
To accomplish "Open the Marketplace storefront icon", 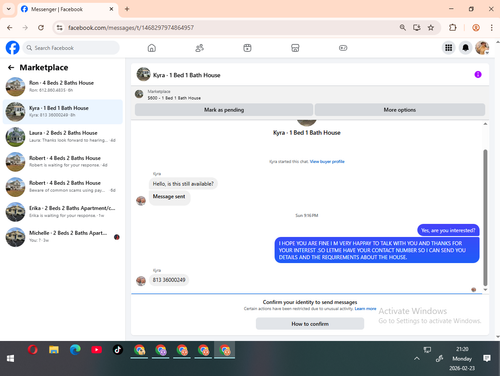I will pos(295,48).
